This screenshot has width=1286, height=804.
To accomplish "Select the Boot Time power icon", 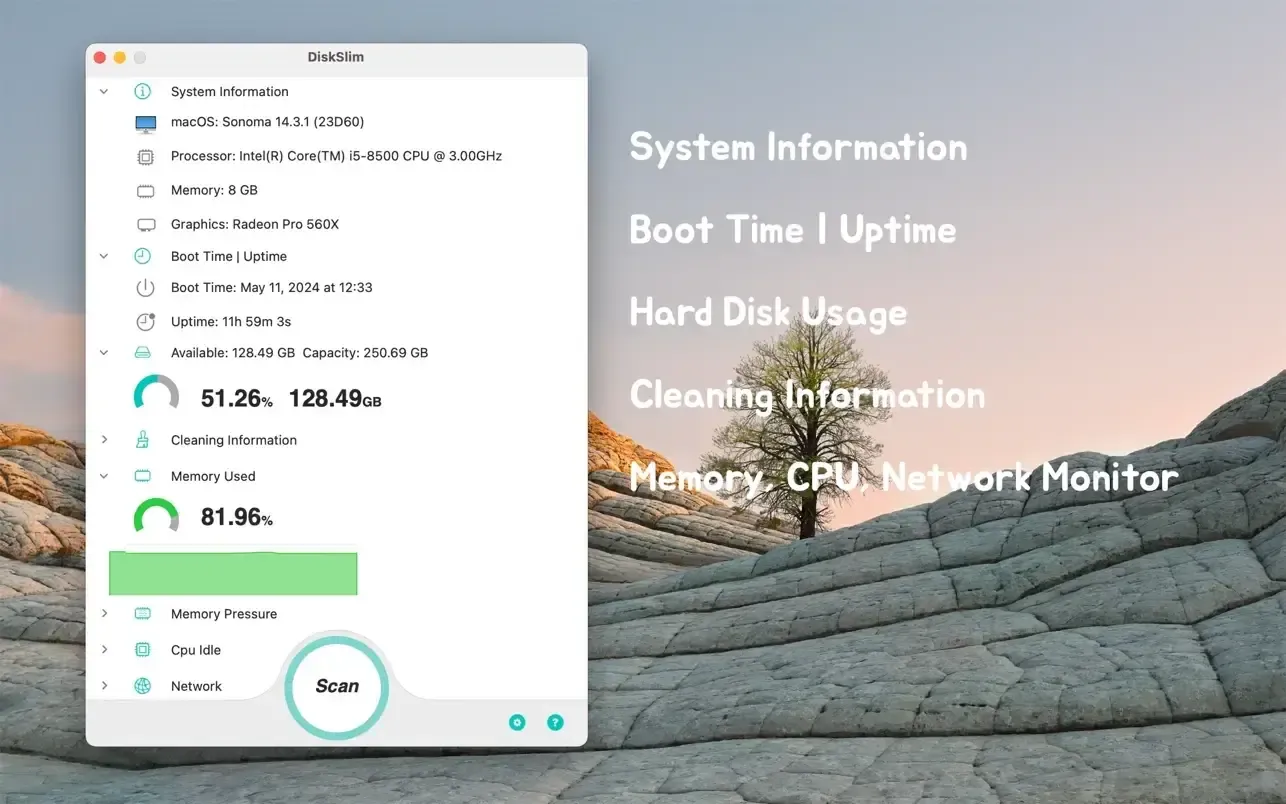I will point(145,287).
